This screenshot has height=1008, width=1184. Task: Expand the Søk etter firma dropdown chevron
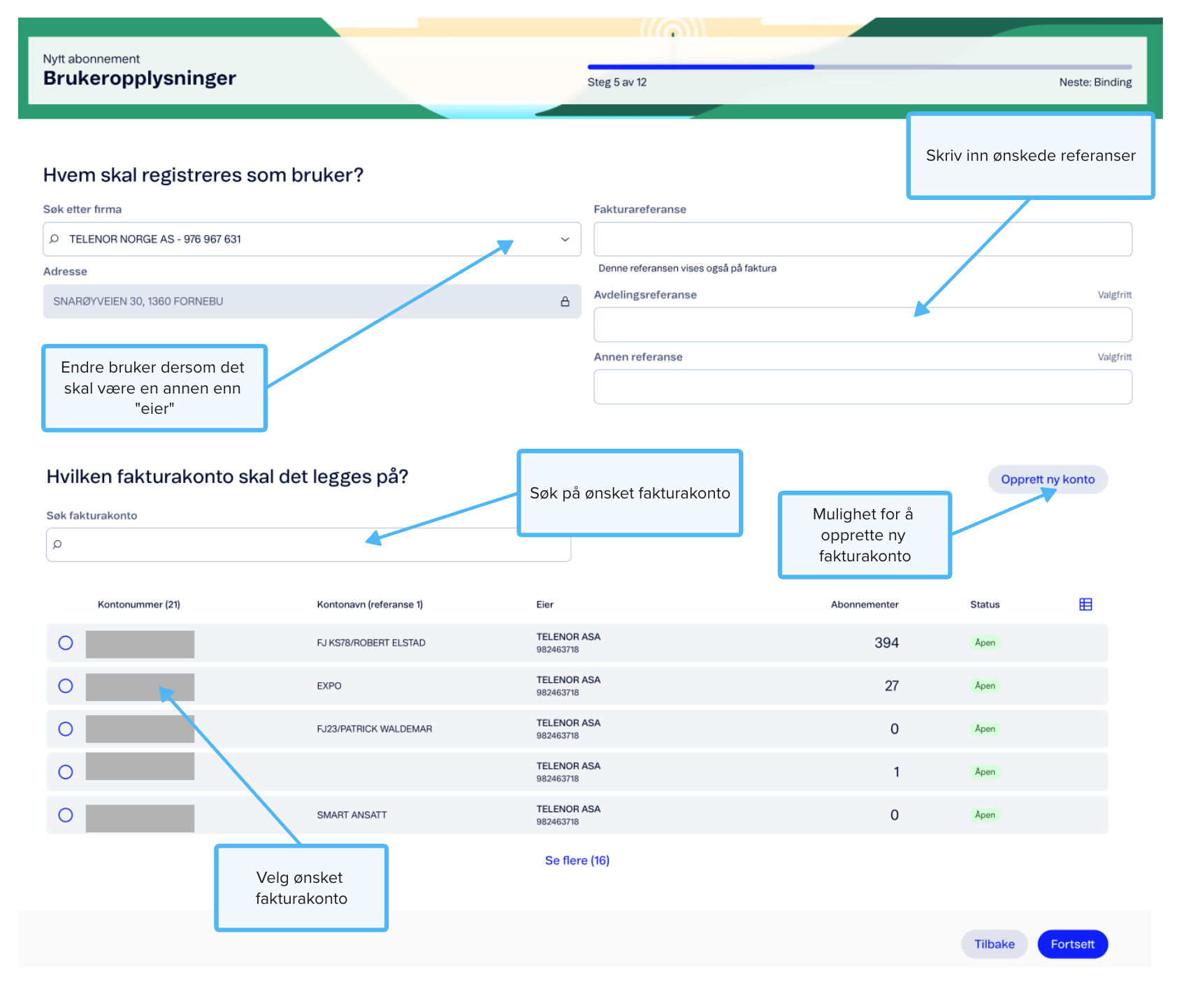[x=565, y=239]
